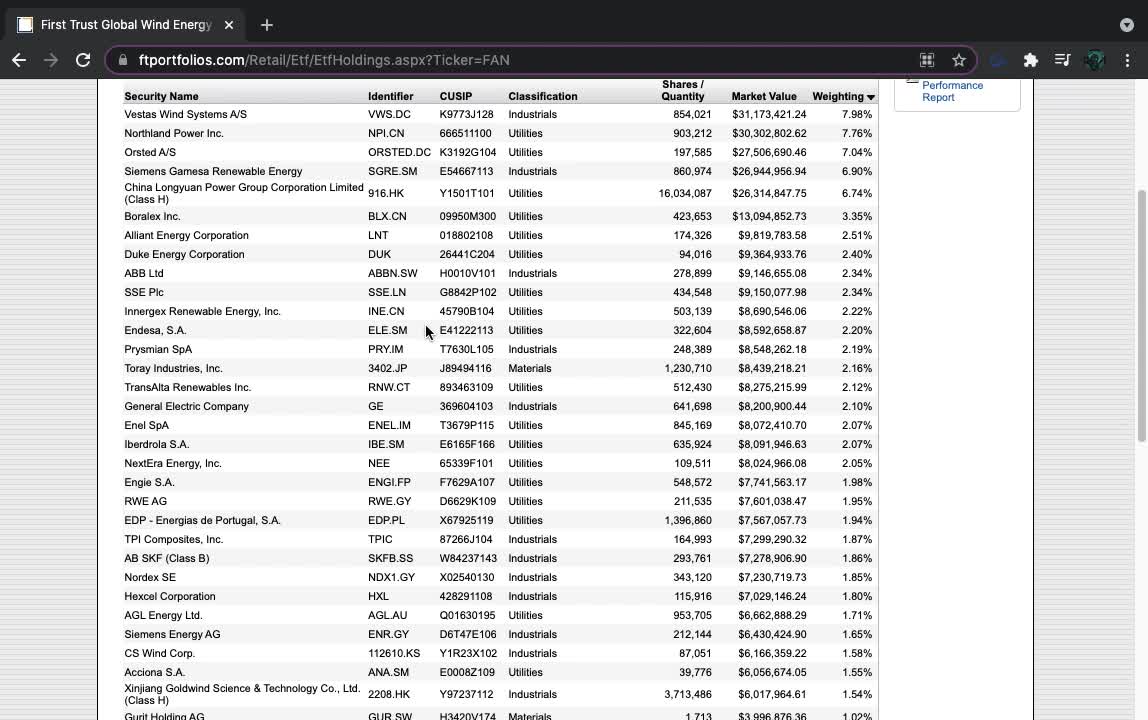Click the ABBN.SW identifier
Screen dimensions: 1148x720
pyautogui.click(x=392, y=273)
